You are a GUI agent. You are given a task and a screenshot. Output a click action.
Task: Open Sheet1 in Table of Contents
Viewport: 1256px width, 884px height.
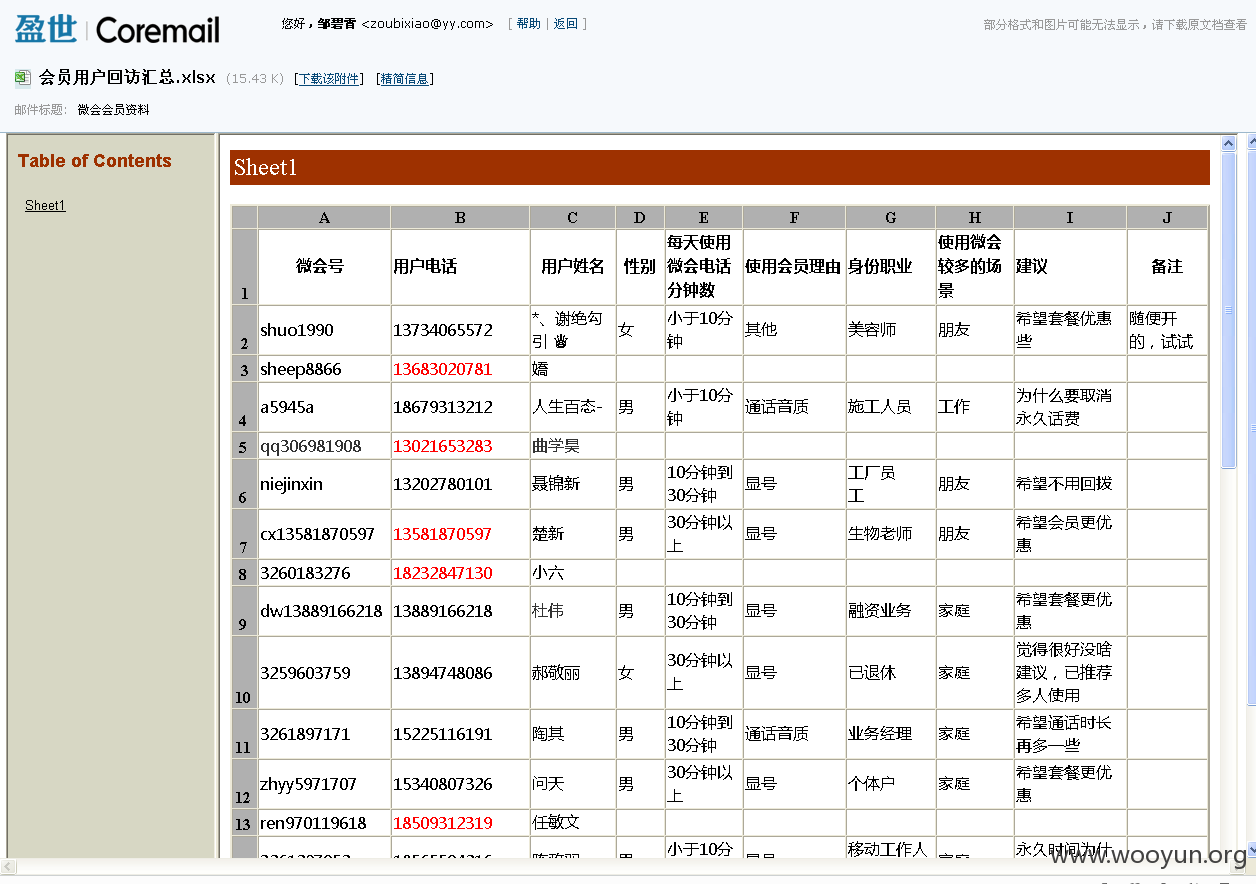click(x=45, y=205)
